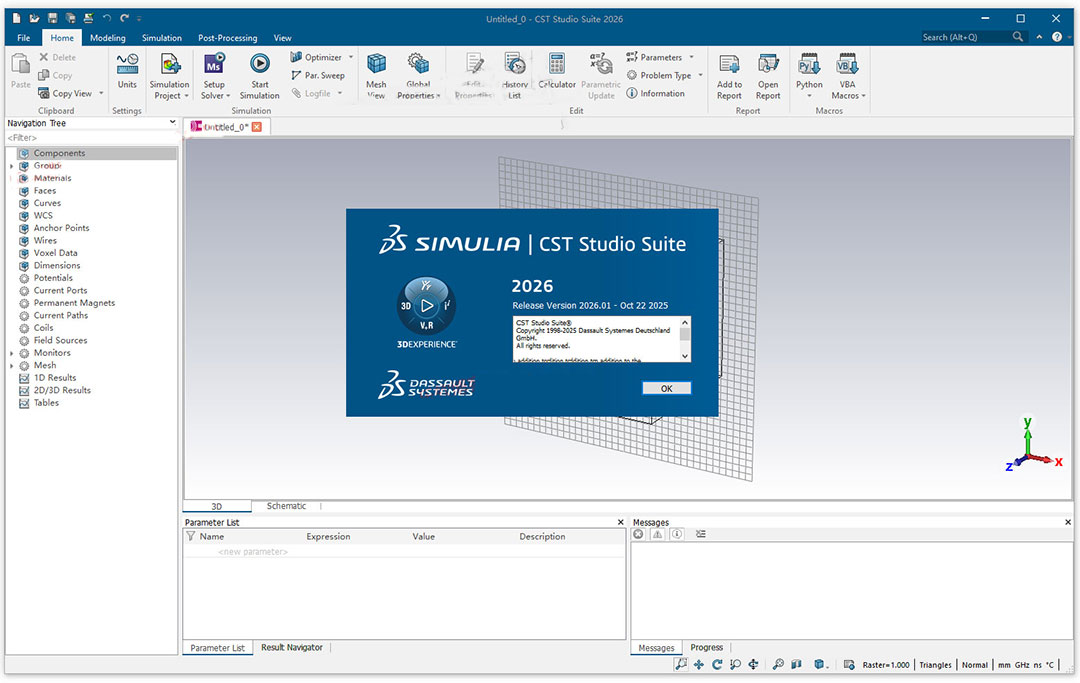
Task: Switch to the Modeling ribbon tab
Action: coord(108,38)
